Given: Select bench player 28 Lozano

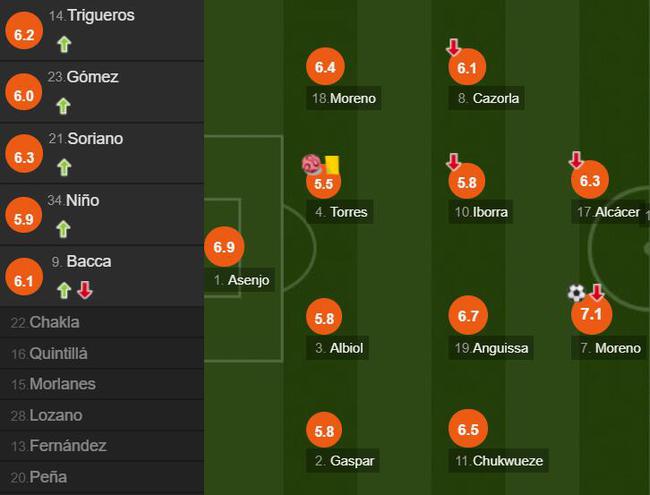Looking at the screenshot, I should click(x=102, y=415).
